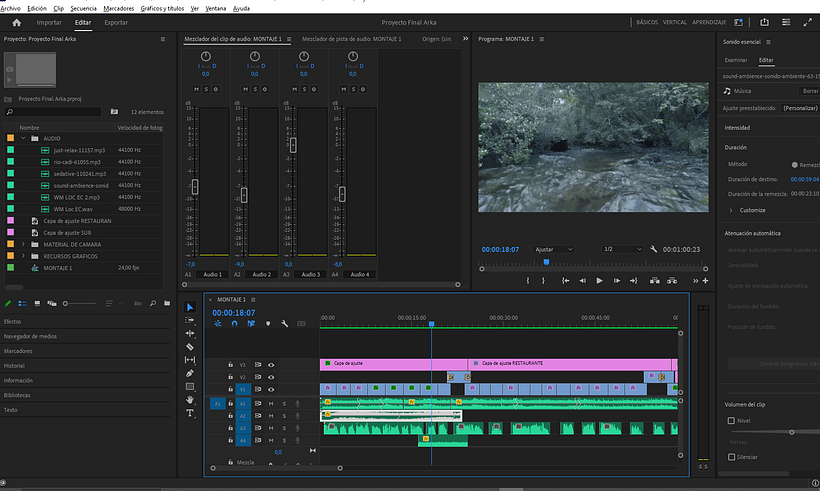Open the Ajustar zoom level dropdown

[553, 249]
